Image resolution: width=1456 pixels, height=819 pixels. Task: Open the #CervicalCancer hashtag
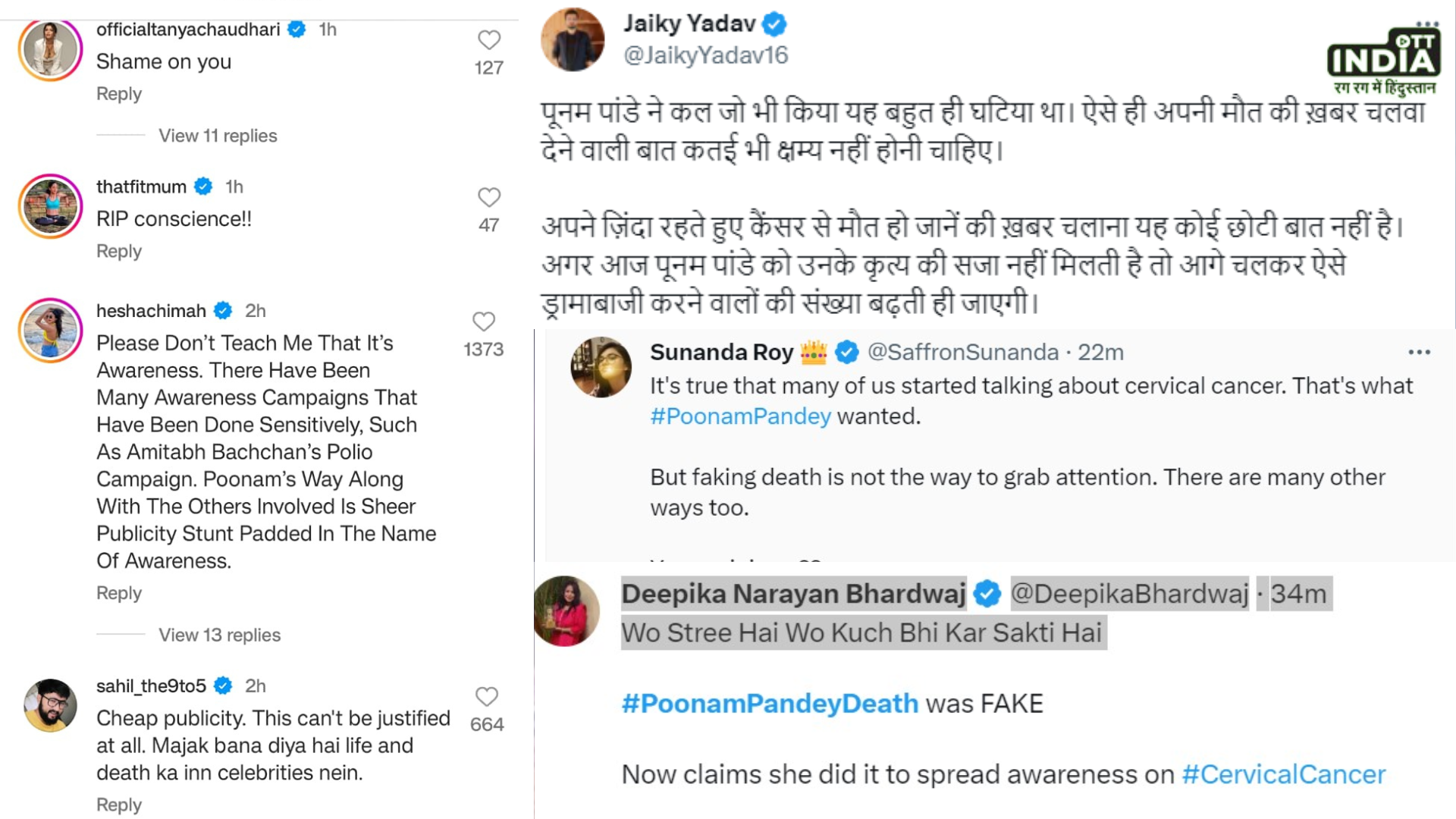(1283, 774)
